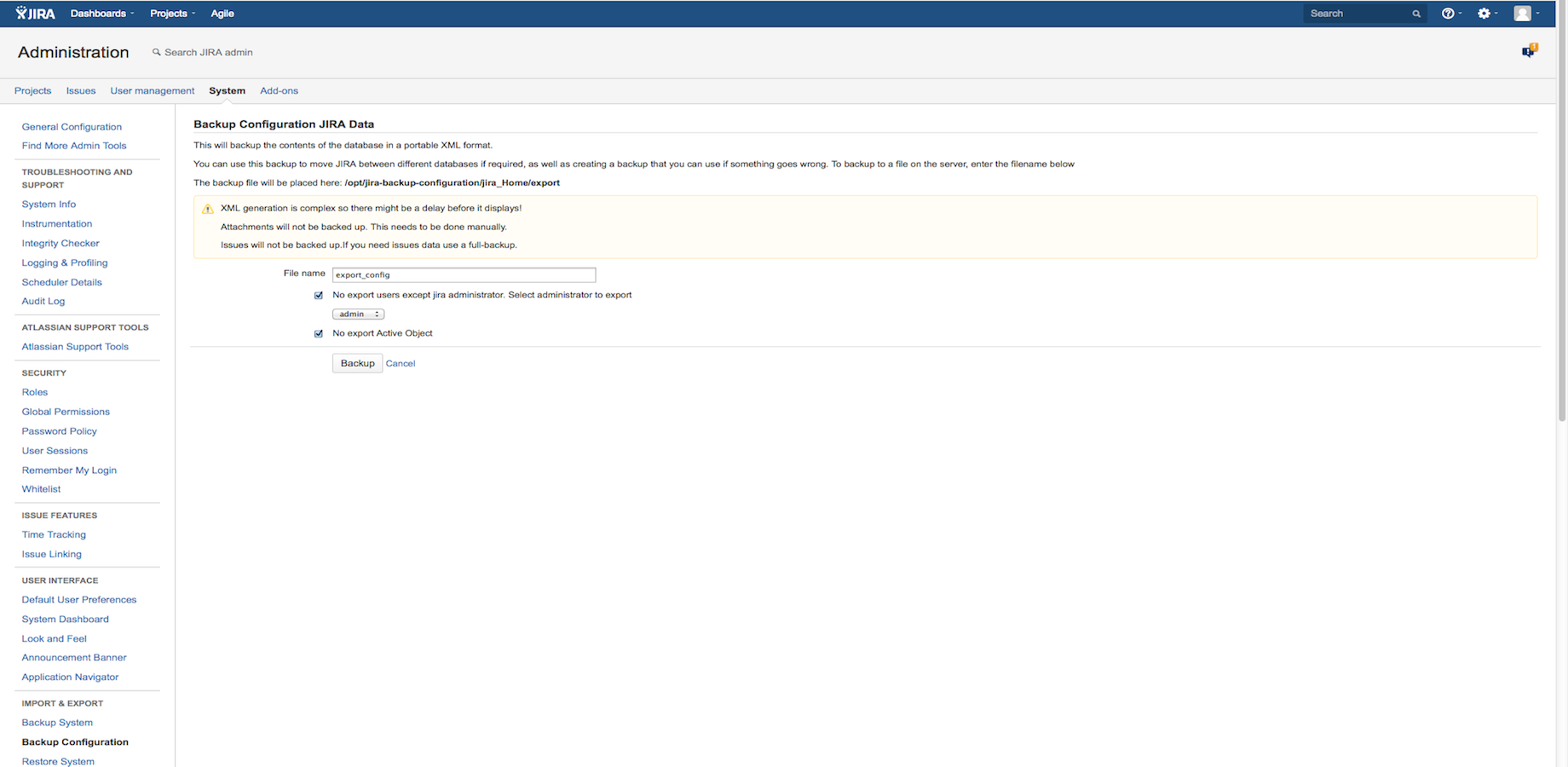Open Logging & Profiling
The image size is (1568, 767).
(x=65, y=263)
